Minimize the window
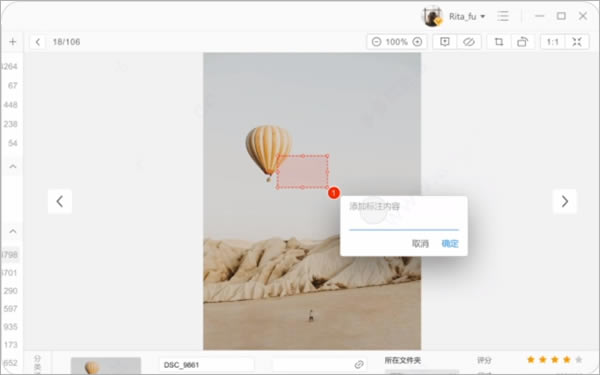This screenshot has width=600, height=375. tap(540, 16)
